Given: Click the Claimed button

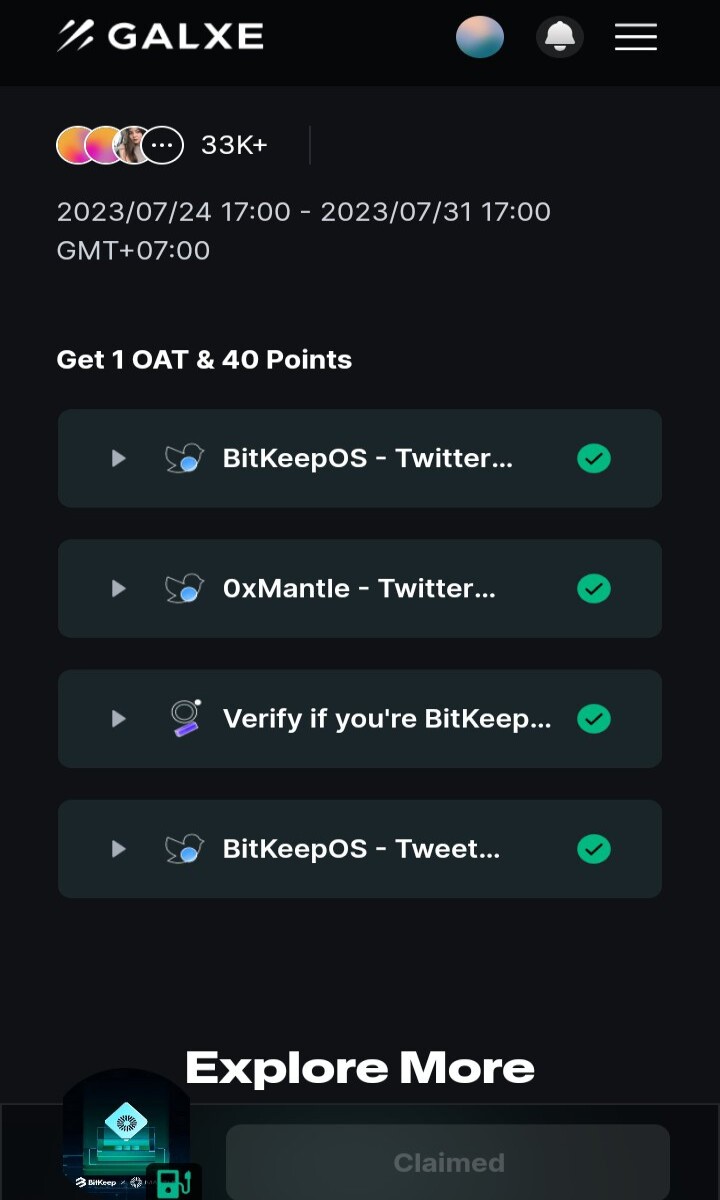Looking at the screenshot, I should (448, 1162).
